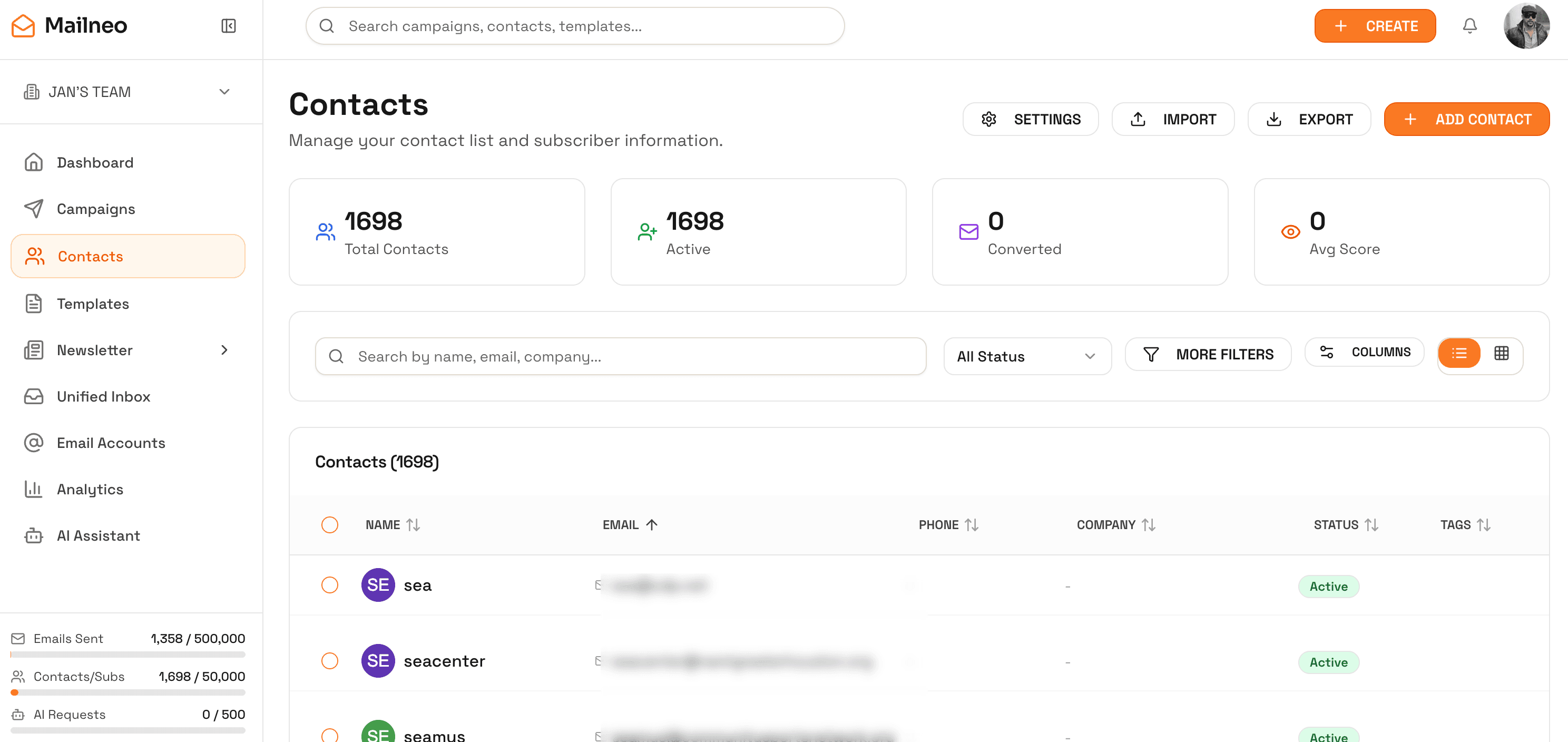The height and width of the screenshot is (742, 1568).
Task: Click the Import button
Action: (x=1173, y=119)
